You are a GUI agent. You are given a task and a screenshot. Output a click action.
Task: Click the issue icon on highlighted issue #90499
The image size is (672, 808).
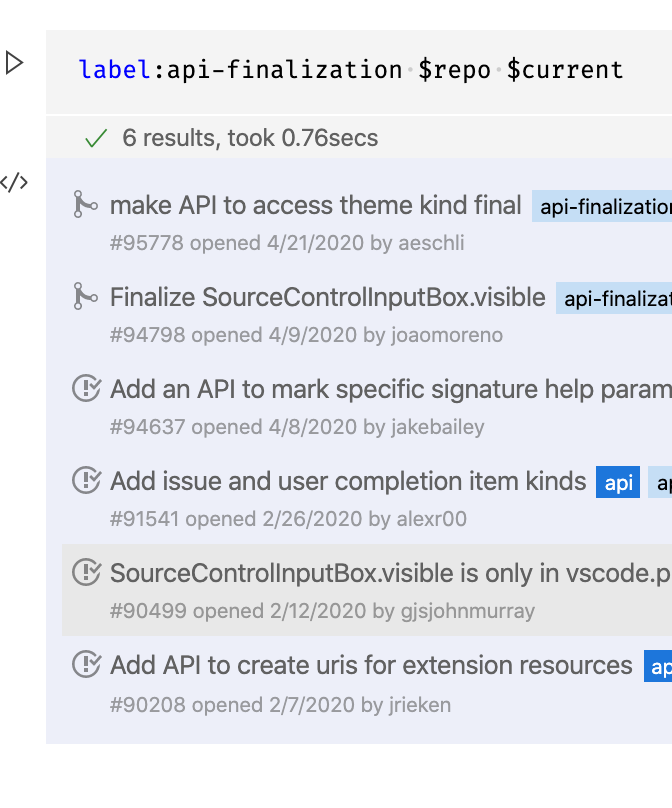(86, 573)
